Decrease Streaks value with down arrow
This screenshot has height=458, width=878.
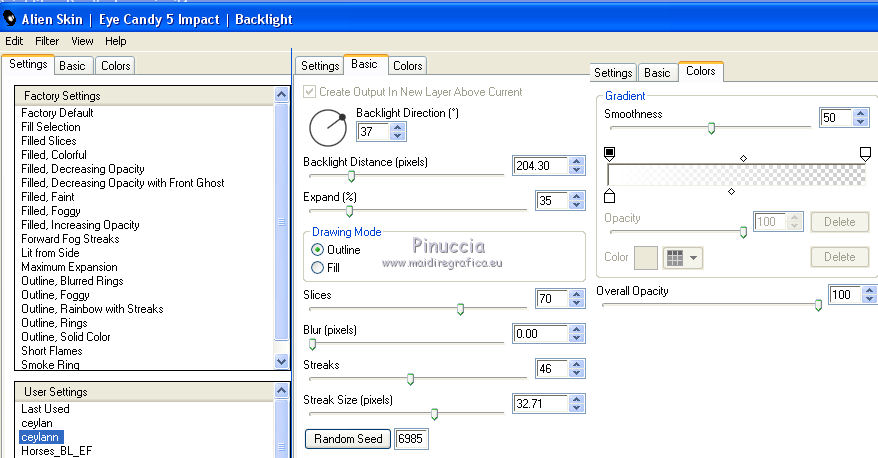click(577, 373)
